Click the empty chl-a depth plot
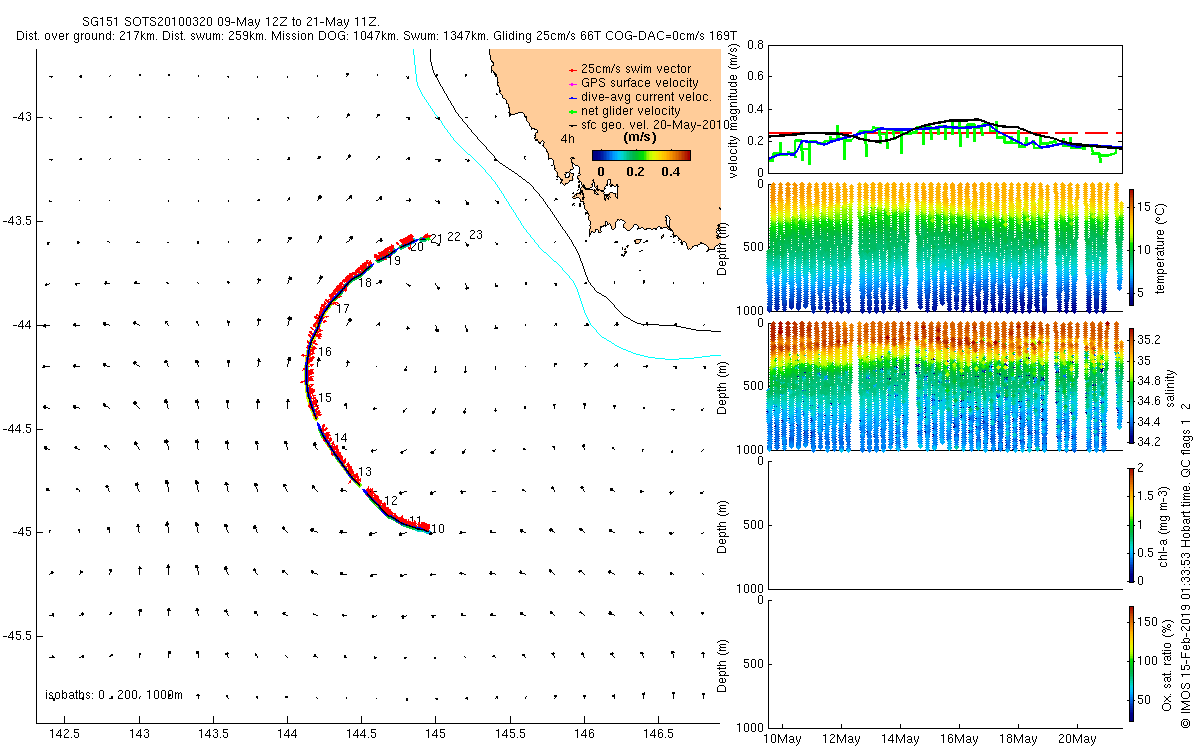 [945, 525]
